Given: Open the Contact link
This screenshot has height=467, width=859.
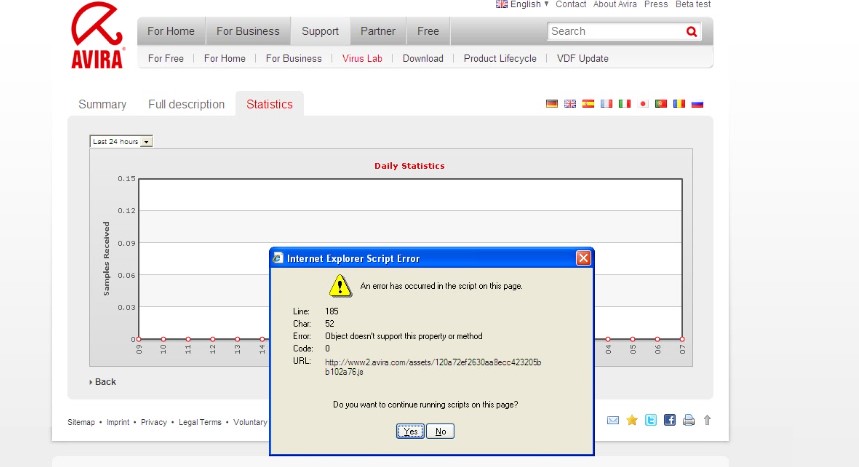Looking at the screenshot, I should pos(571,4).
